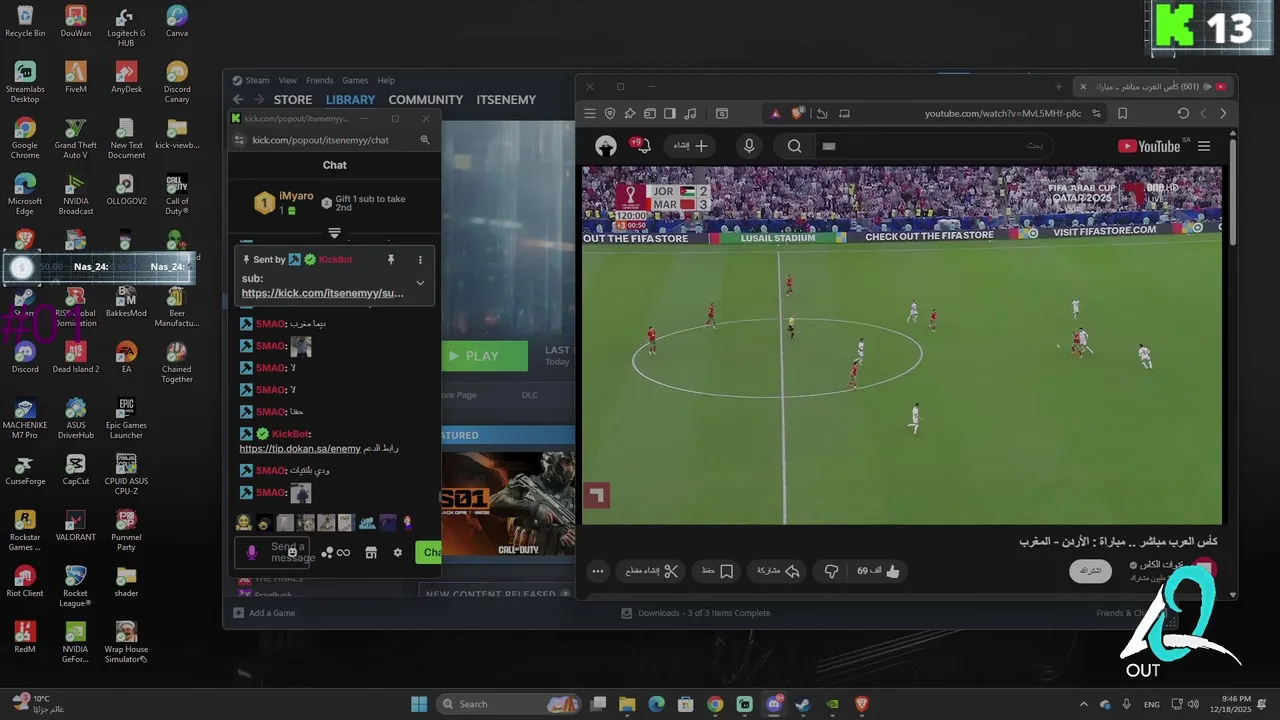Click the YouTube logo in the page header

click(1149, 146)
